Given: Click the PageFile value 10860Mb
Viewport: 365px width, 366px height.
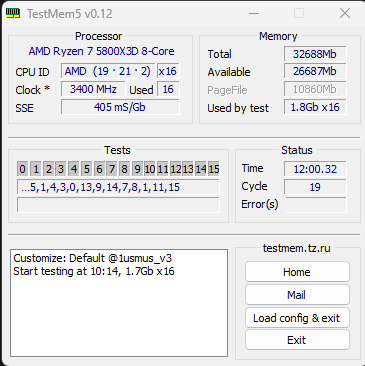Looking at the screenshot, I should (x=315, y=89).
